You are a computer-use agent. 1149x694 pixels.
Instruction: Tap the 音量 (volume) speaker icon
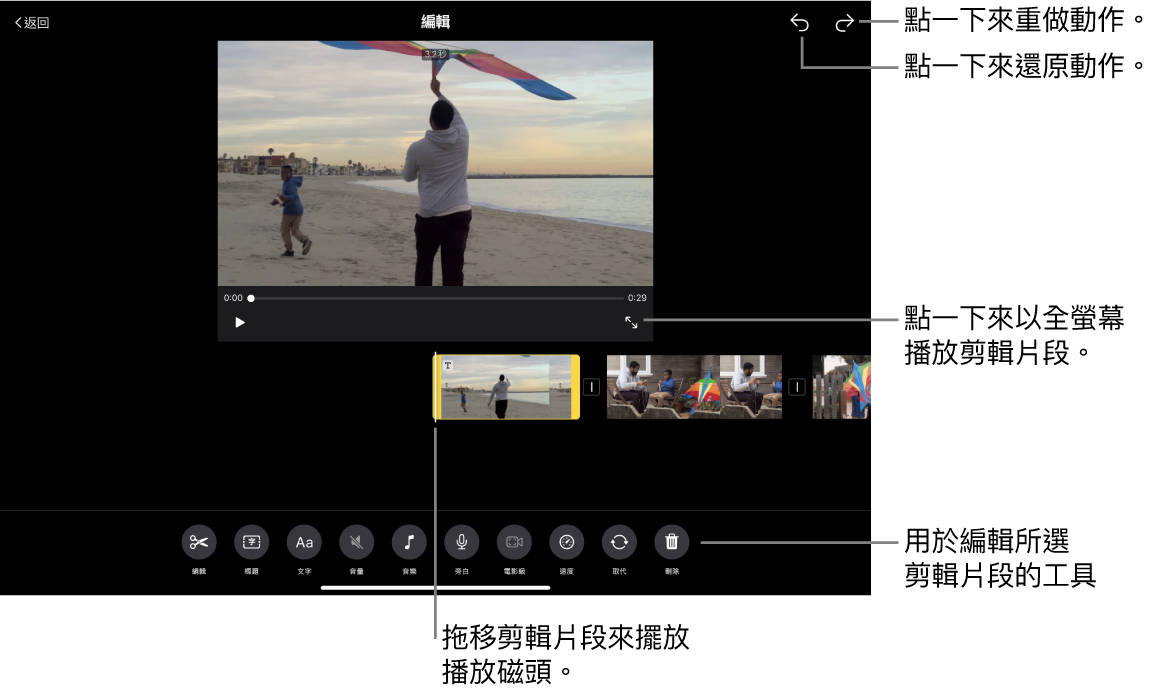357,542
